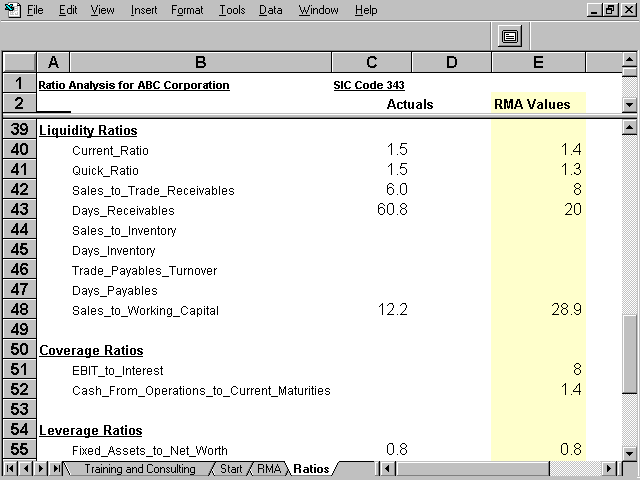
Task: Open the Edit menu
Action: [68, 10]
